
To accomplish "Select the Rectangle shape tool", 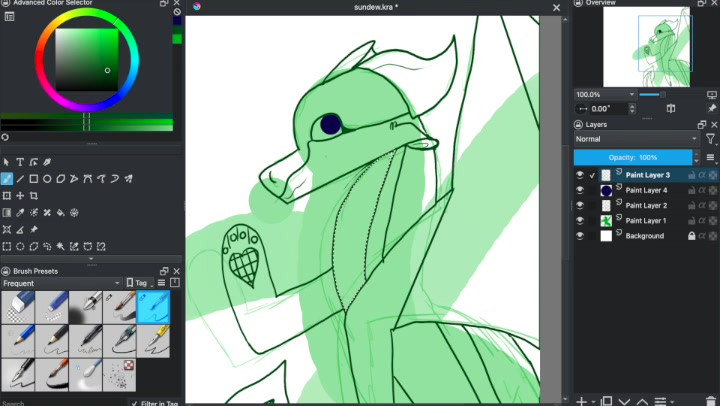I will (34, 179).
